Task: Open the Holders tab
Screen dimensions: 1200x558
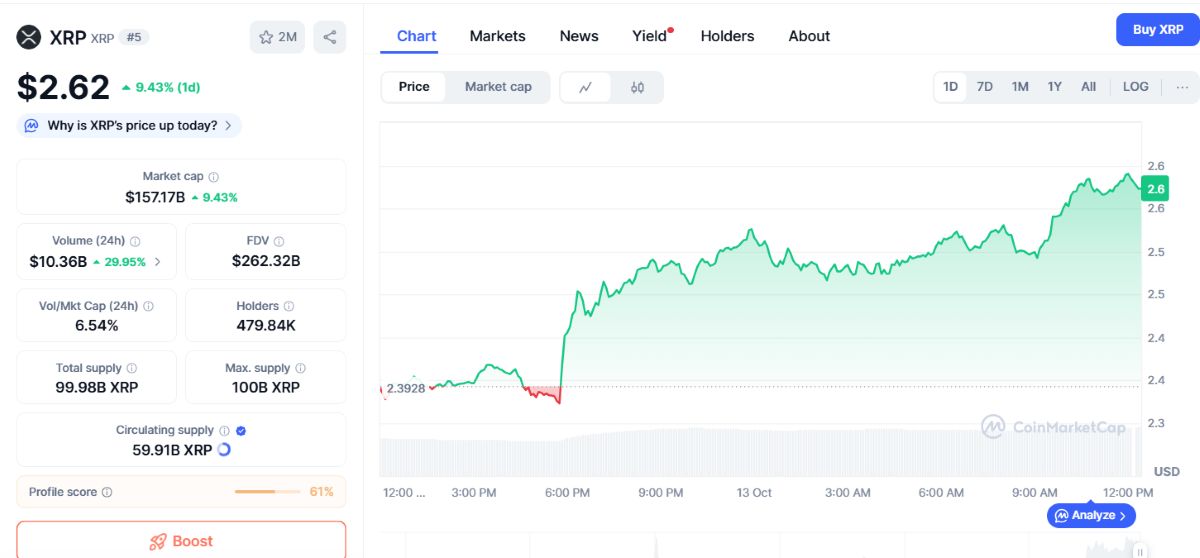Action: pyautogui.click(x=727, y=36)
